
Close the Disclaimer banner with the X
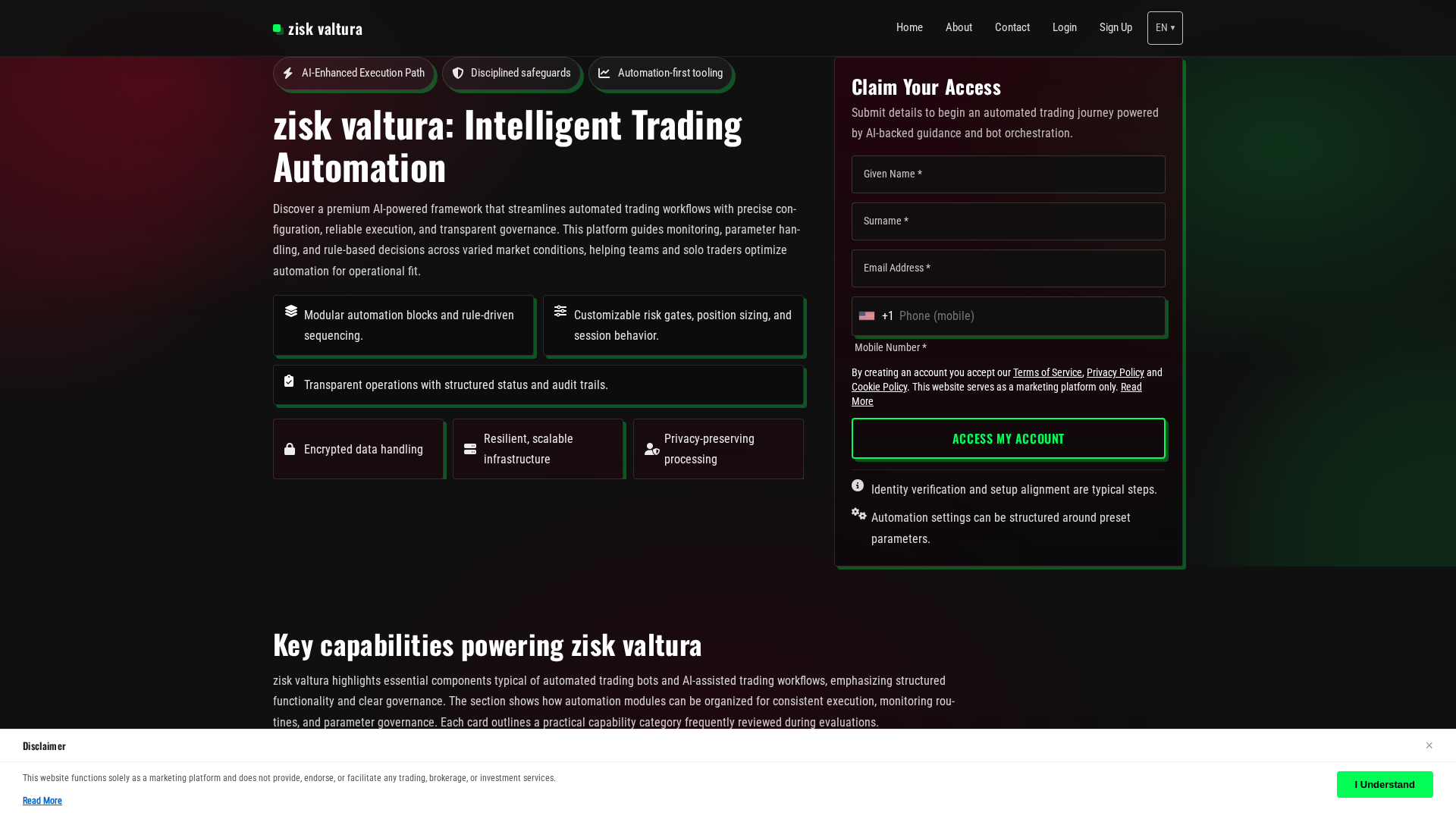pyautogui.click(x=1429, y=745)
